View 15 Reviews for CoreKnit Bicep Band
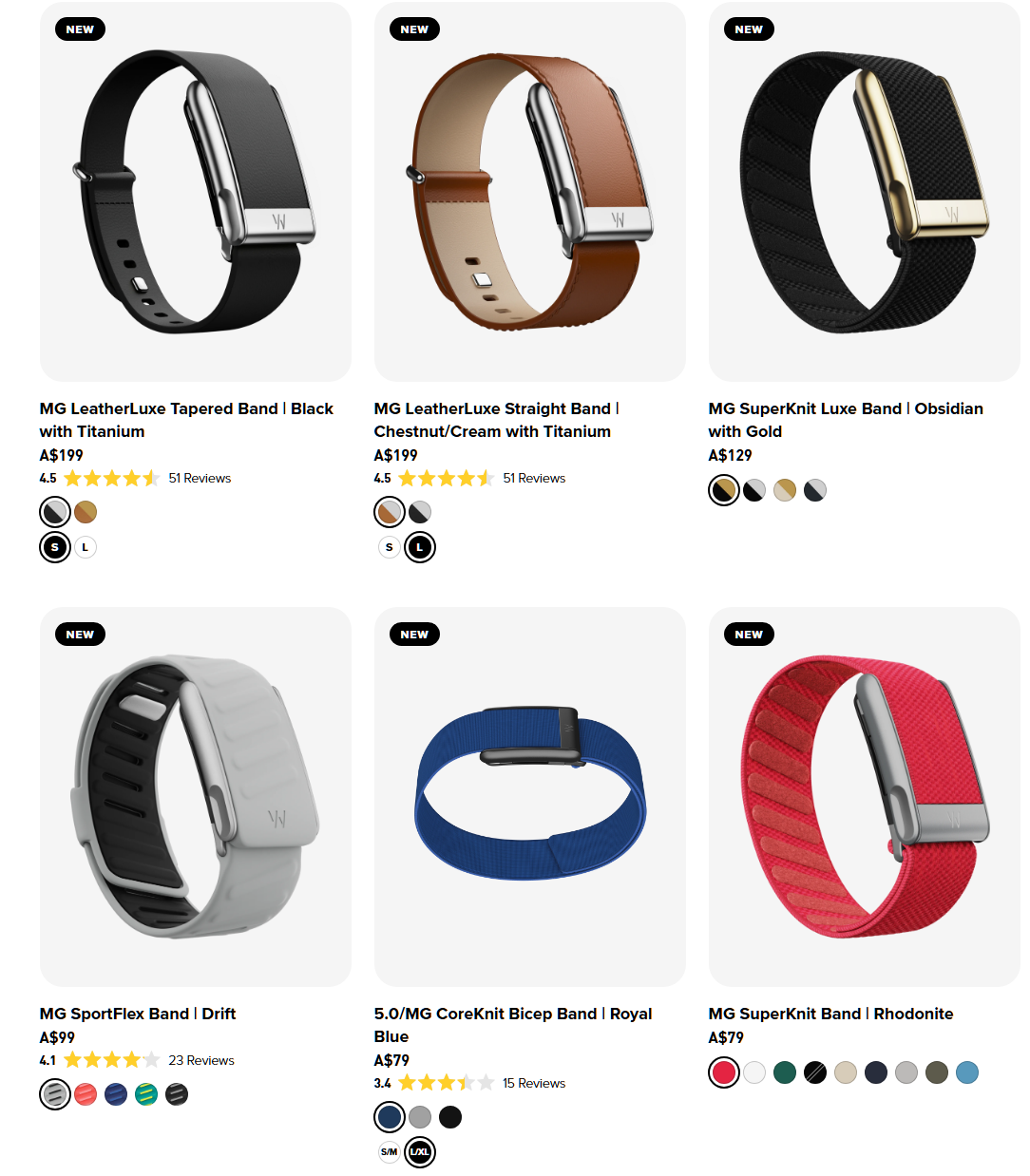Image resolution: width=1030 pixels, height=1176 pixels. click(x=534, y=1083)
